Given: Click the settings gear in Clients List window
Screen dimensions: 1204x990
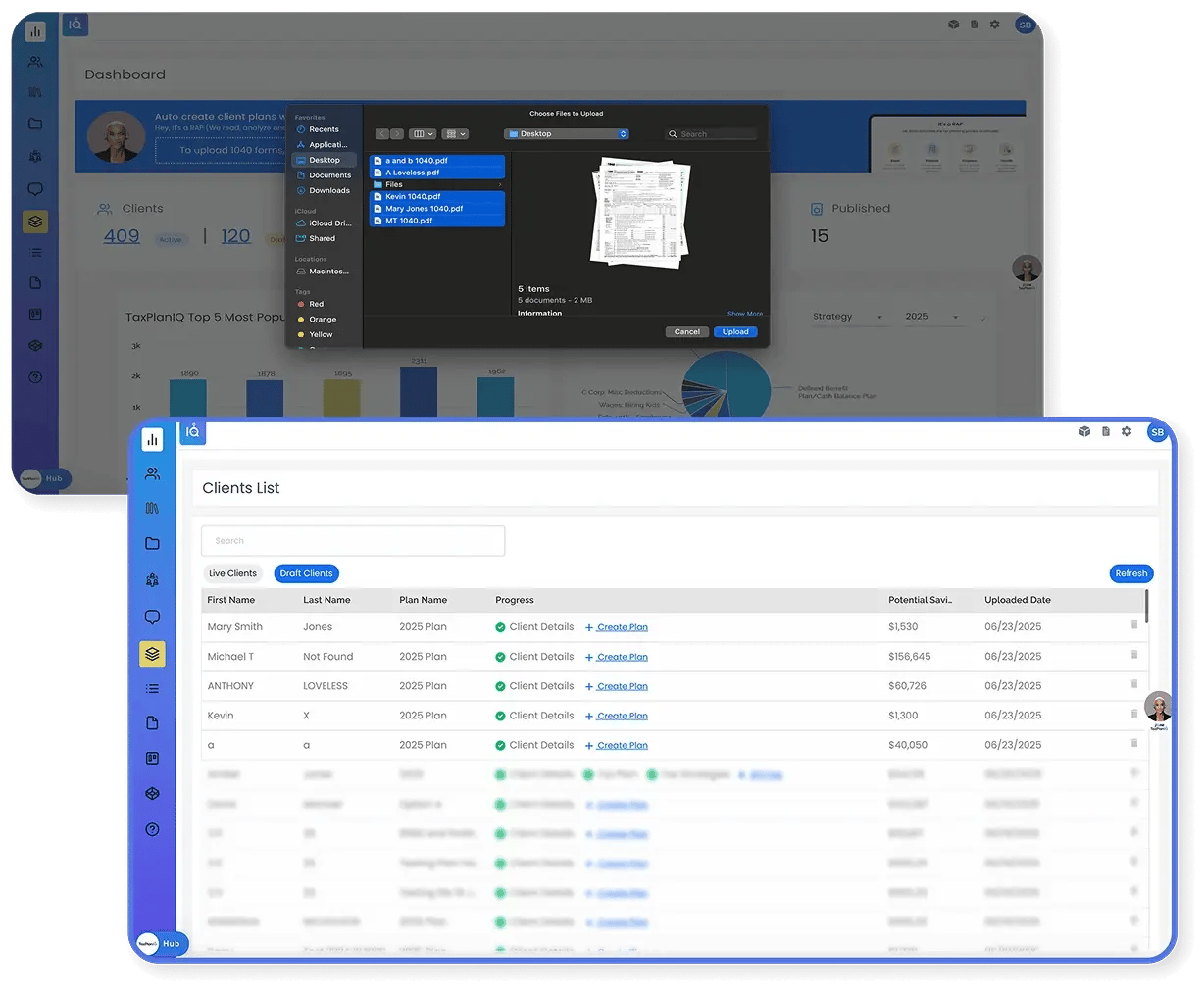Looking at the screenshot, I should click(1127, 431).
